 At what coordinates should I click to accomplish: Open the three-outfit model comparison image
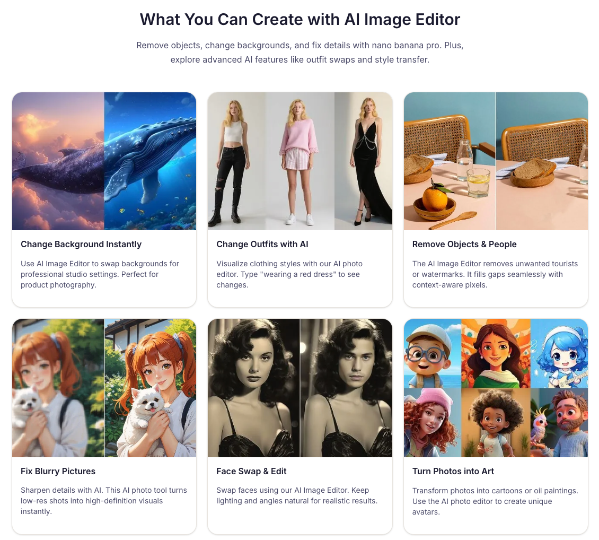(x=300, y=161)
